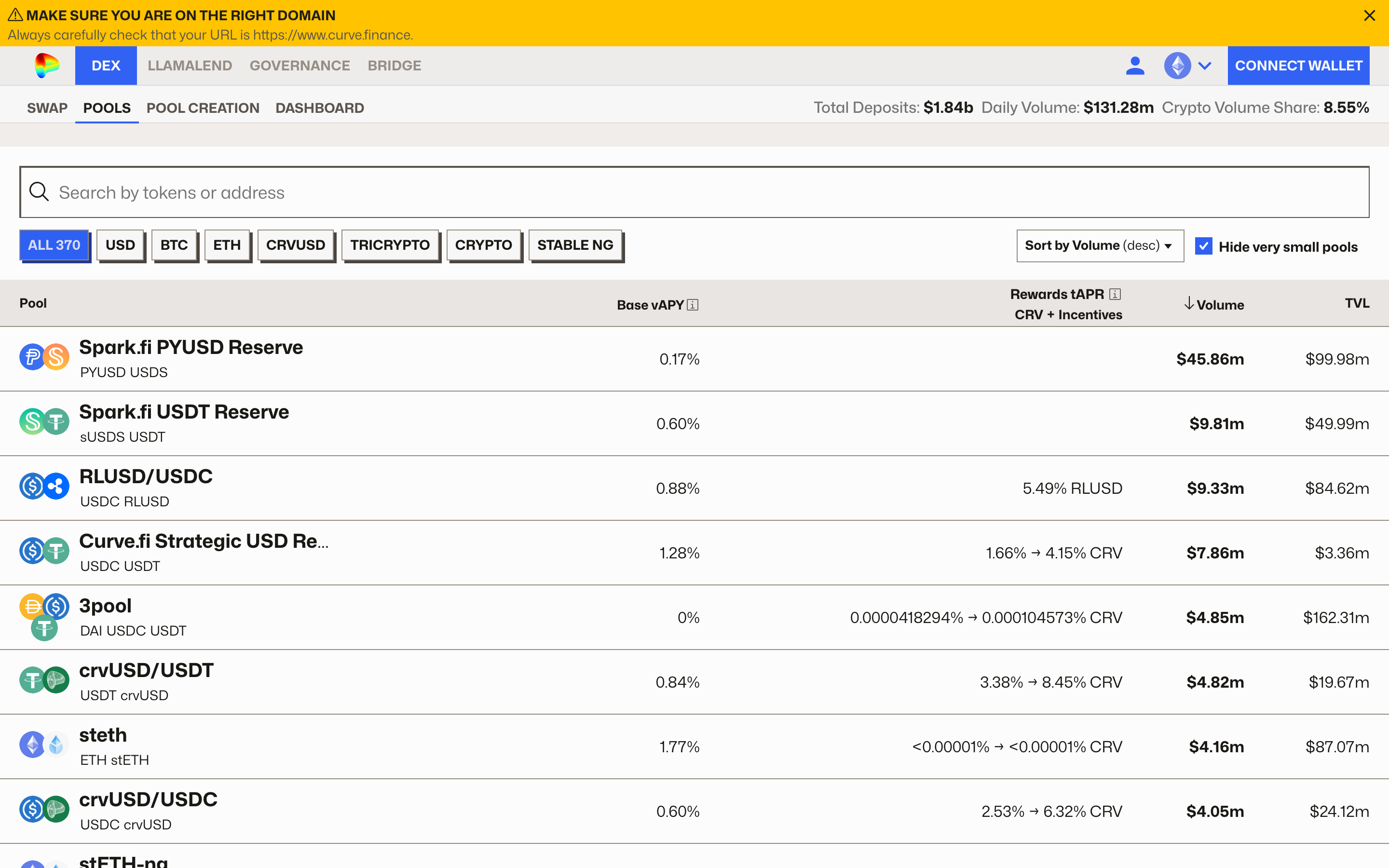Switch to the POOL CREATION tab
This screenshot has width=1389, height=868.
(x=203, y=108)
